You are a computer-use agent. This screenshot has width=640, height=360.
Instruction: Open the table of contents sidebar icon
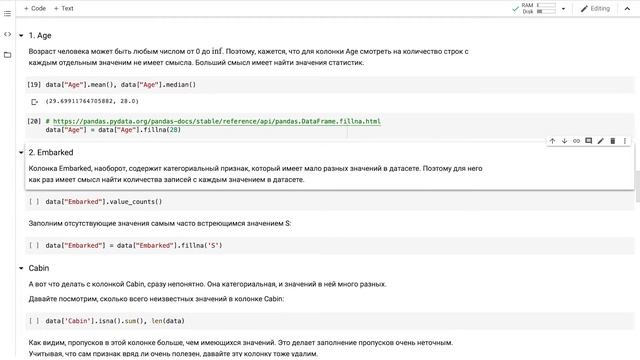pyautogui.click(x=7, y=13)
